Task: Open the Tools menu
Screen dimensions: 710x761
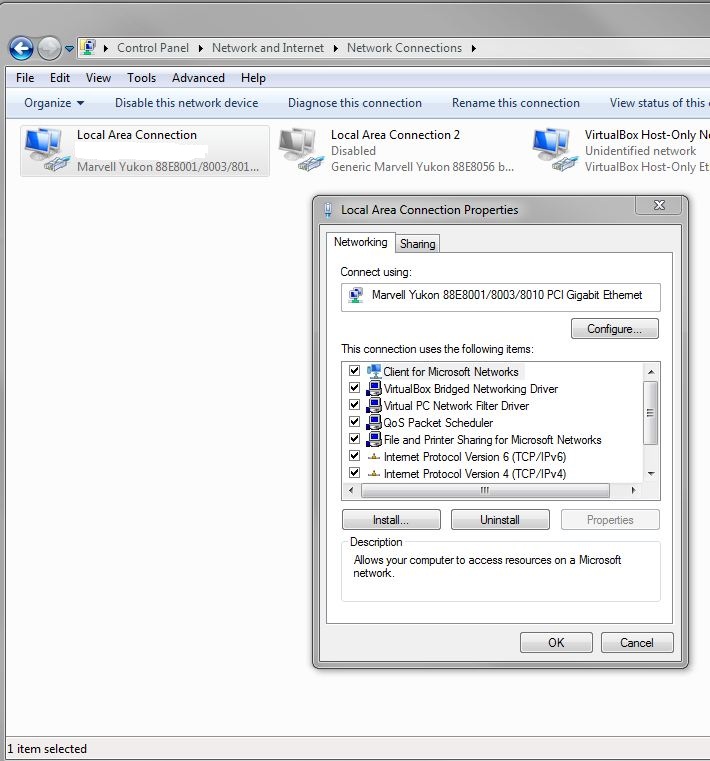Action: click(x=141, y=78)
